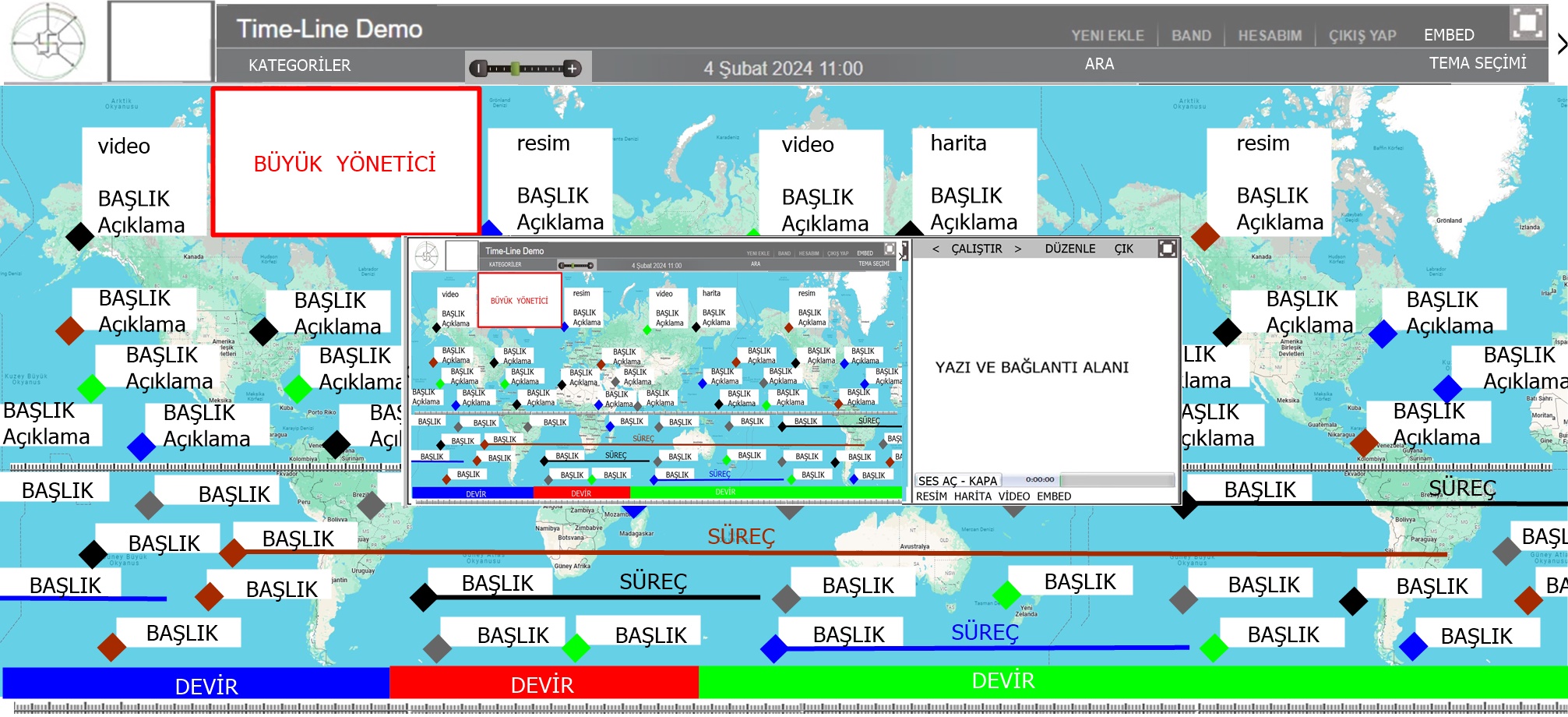Click the minus button on the zoom slider
The height and width of the screenshot is (717, 1568).
pos(478,69)
